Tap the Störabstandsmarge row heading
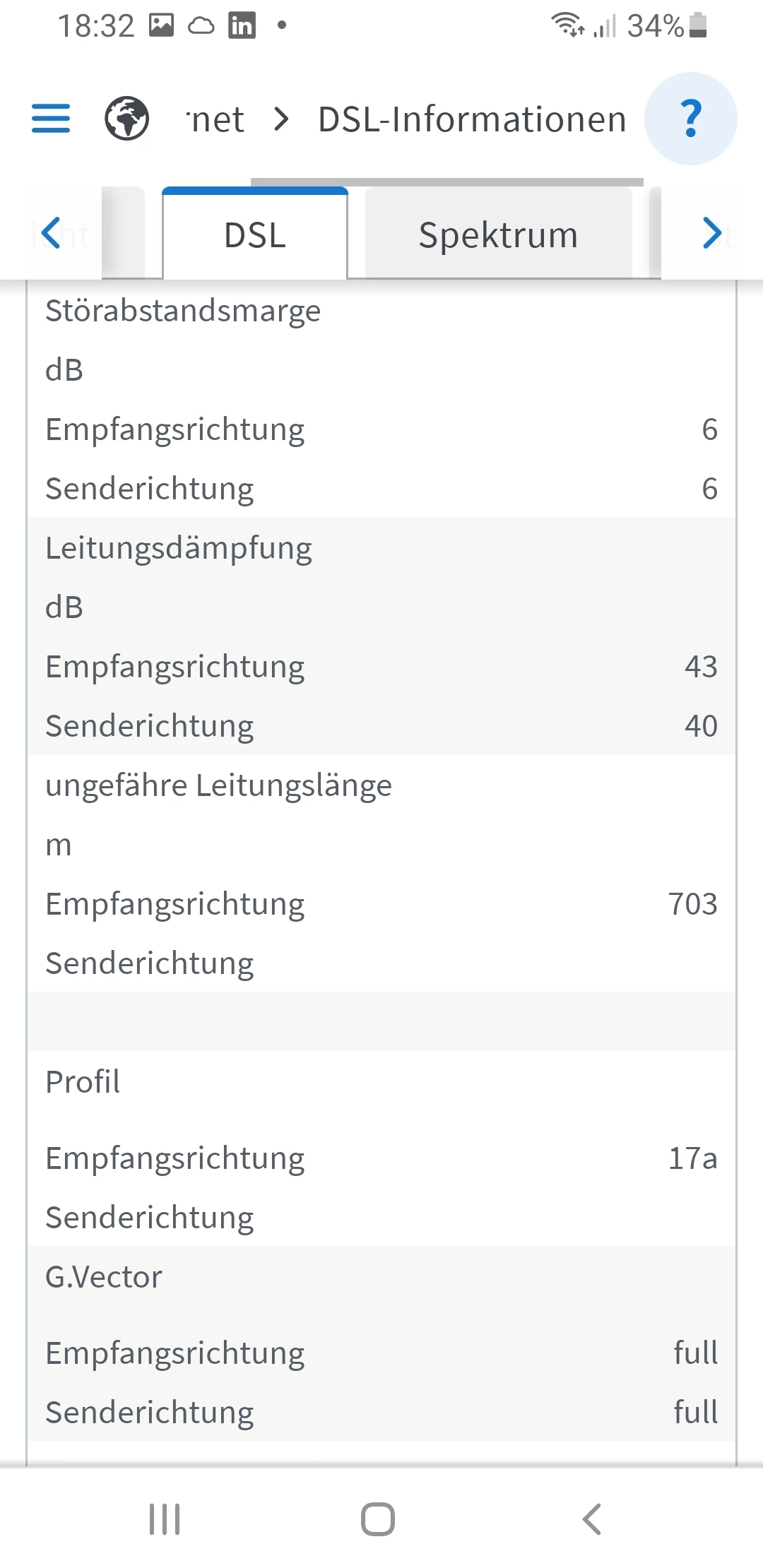 tap(183, 311)
